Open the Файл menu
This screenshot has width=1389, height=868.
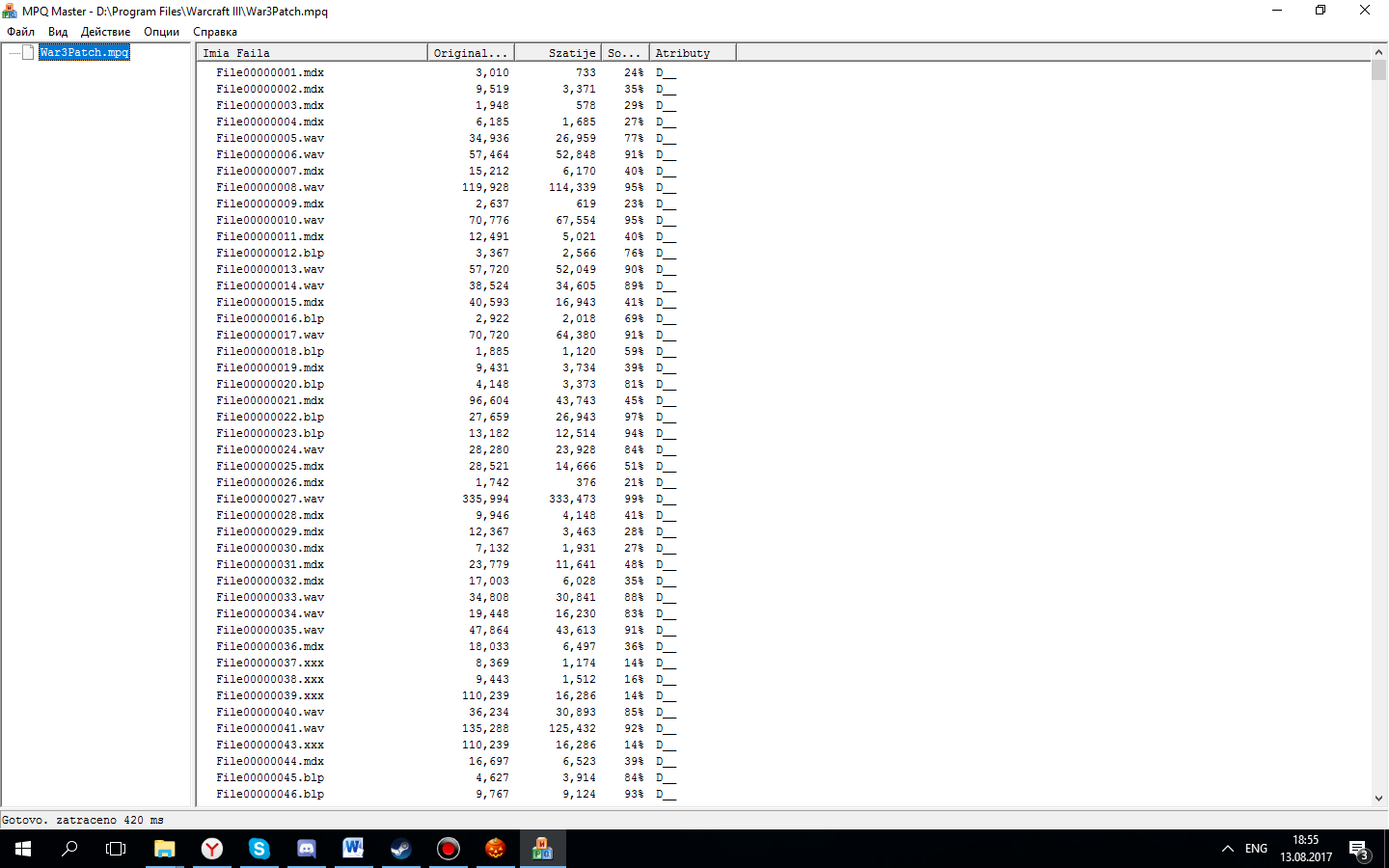(x=20, y=32)
